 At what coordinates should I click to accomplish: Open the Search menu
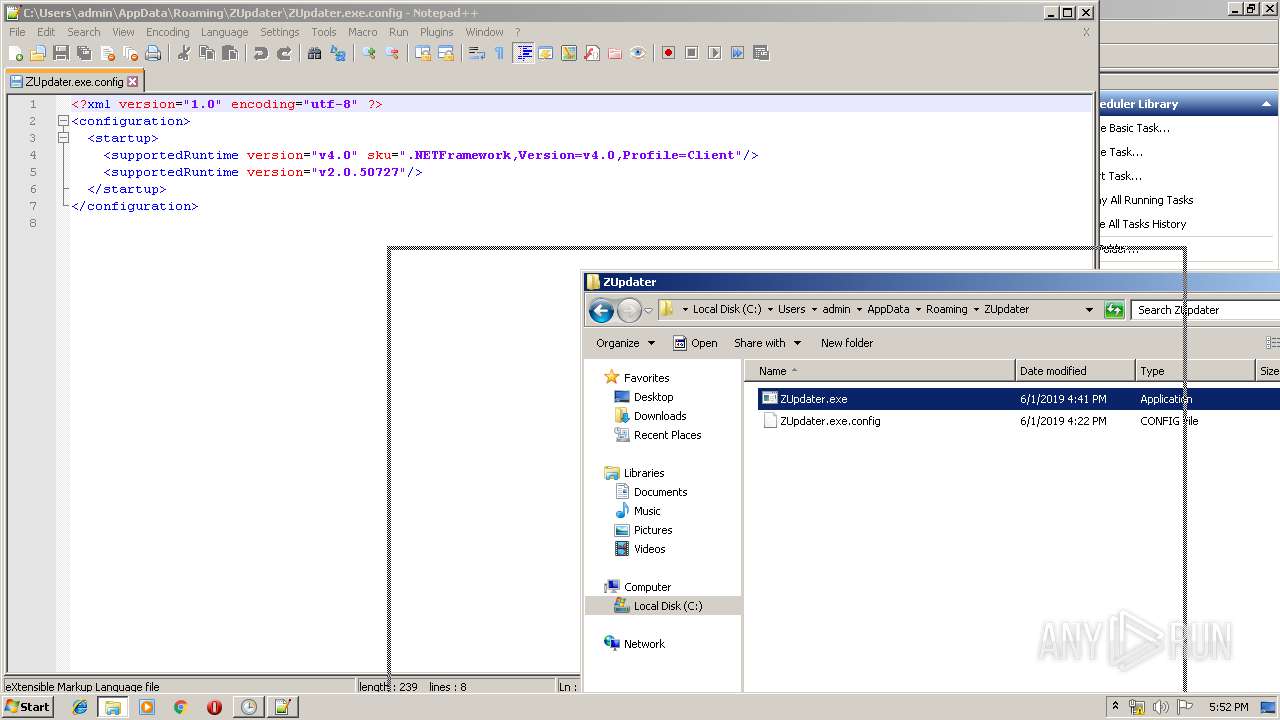point(84,32)
